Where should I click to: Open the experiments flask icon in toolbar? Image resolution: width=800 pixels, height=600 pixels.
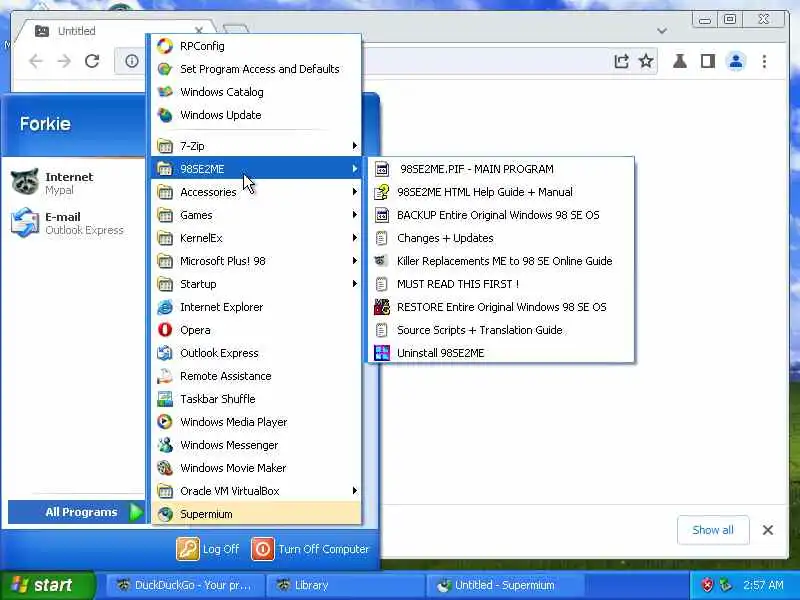click(680, 61)
